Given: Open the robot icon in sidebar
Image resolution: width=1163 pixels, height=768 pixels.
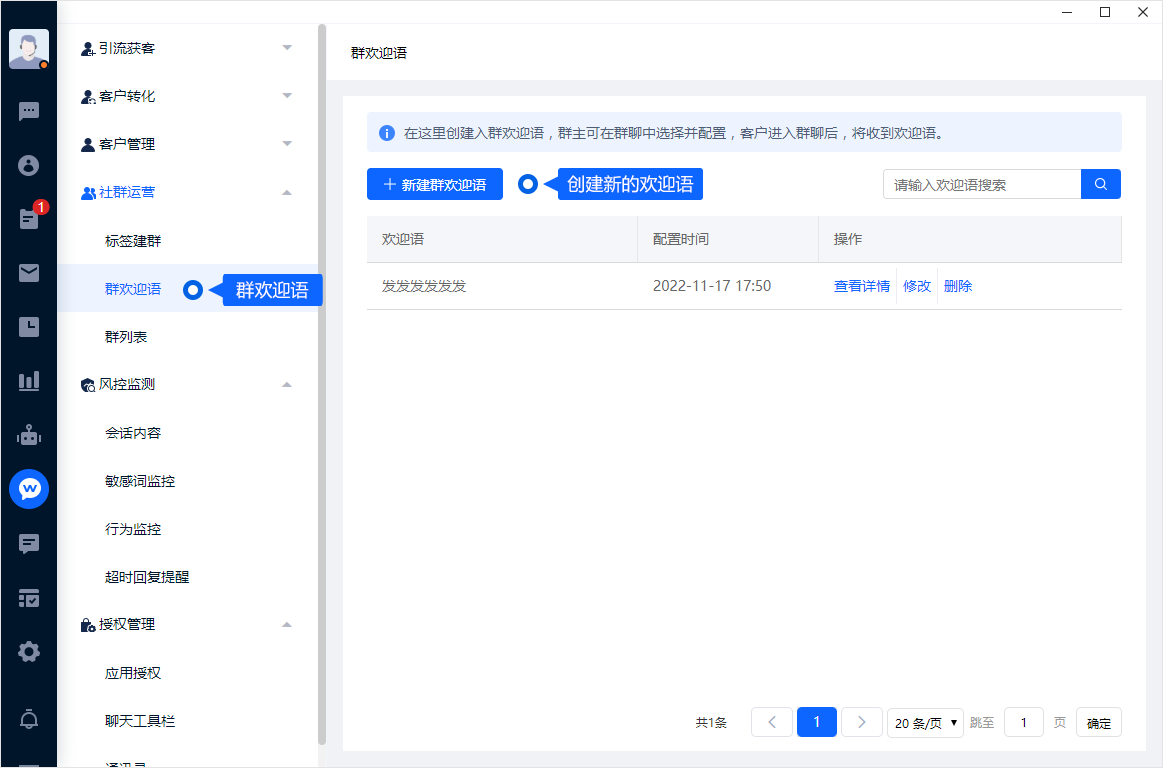Looking at the screenshot, I should pyautogui.click(x=29, y=435).
